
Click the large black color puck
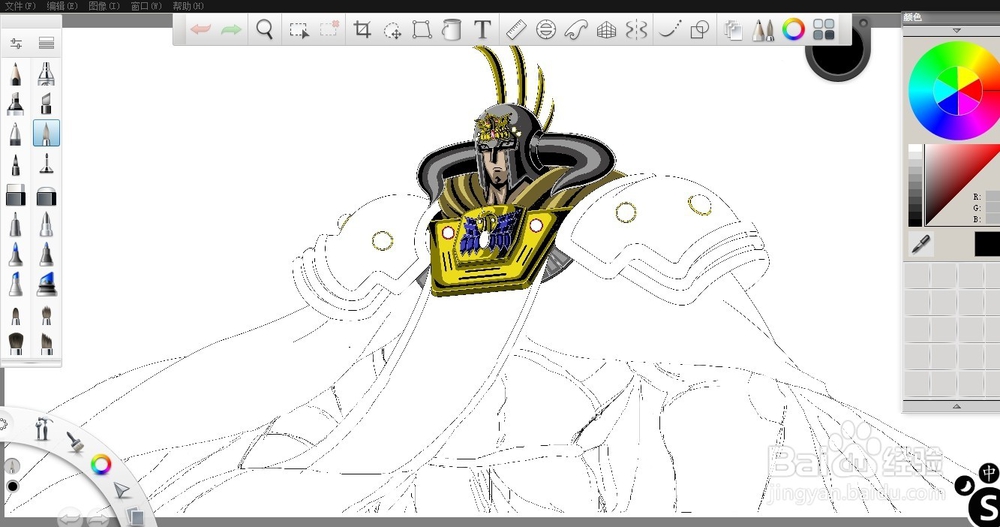(x=837, y=51)
